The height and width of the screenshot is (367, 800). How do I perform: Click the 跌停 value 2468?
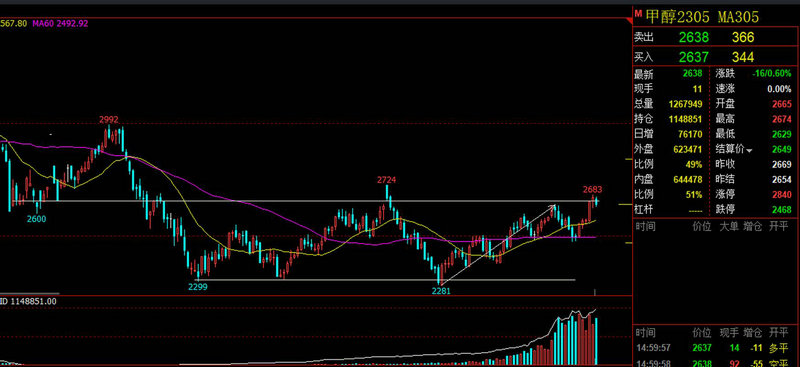(x=782, y=209)
